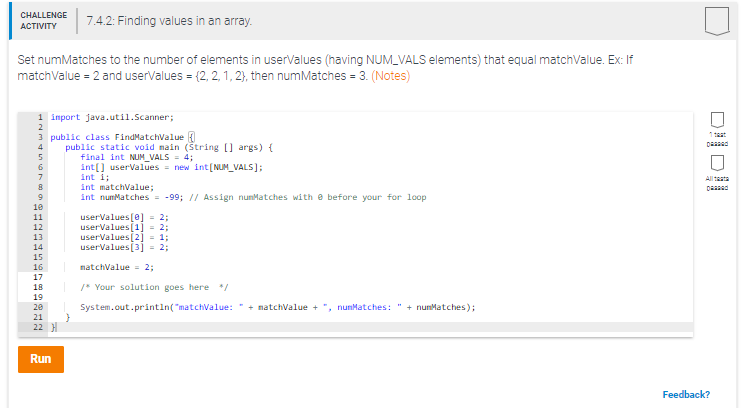Screen dimensions: 755x408
Task: Click the 'Your solution goes here' comment line
Action: pyautogui.click(x=154, y=287)
